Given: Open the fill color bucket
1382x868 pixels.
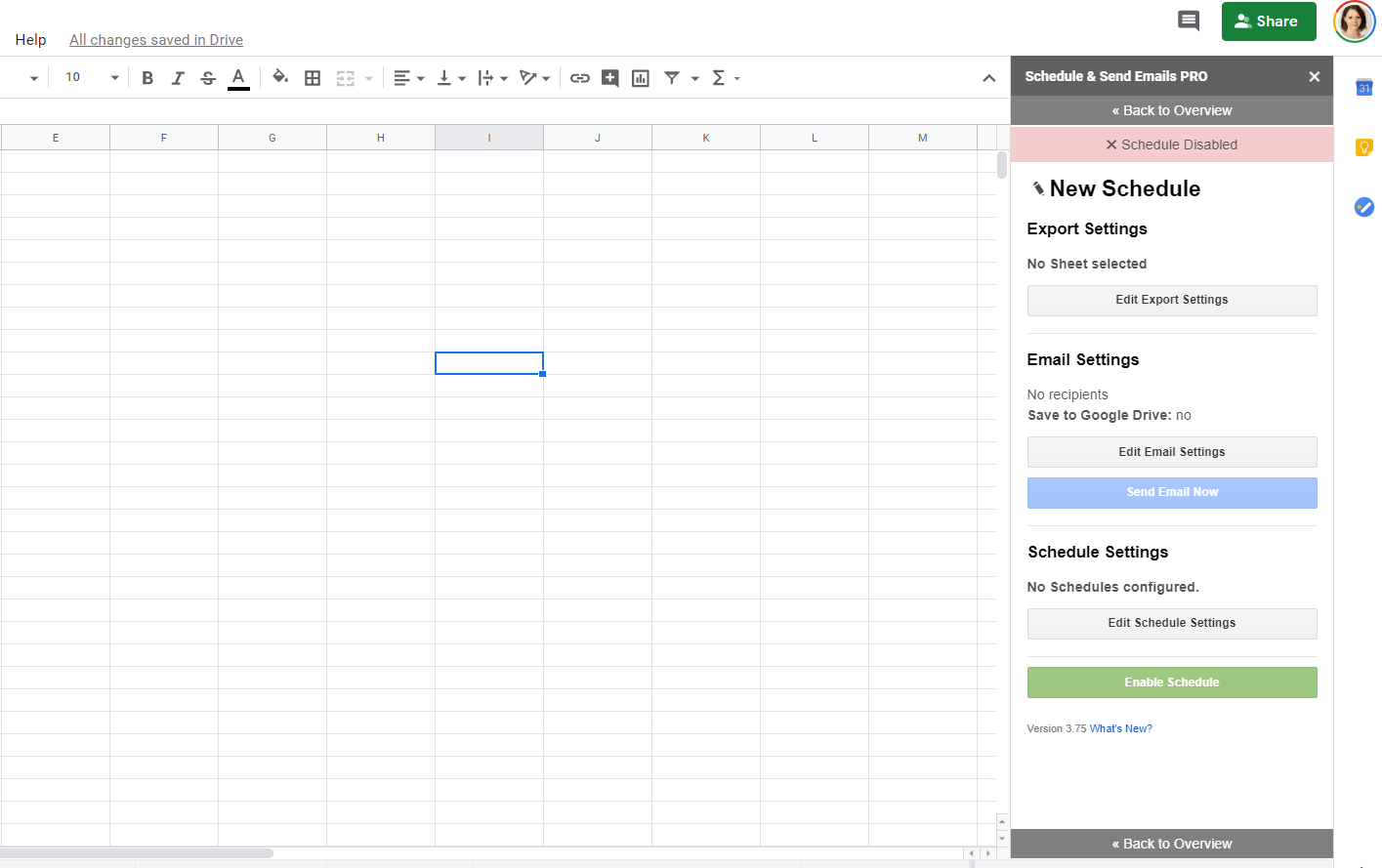Looking at the screenshot, I should 280,78.
